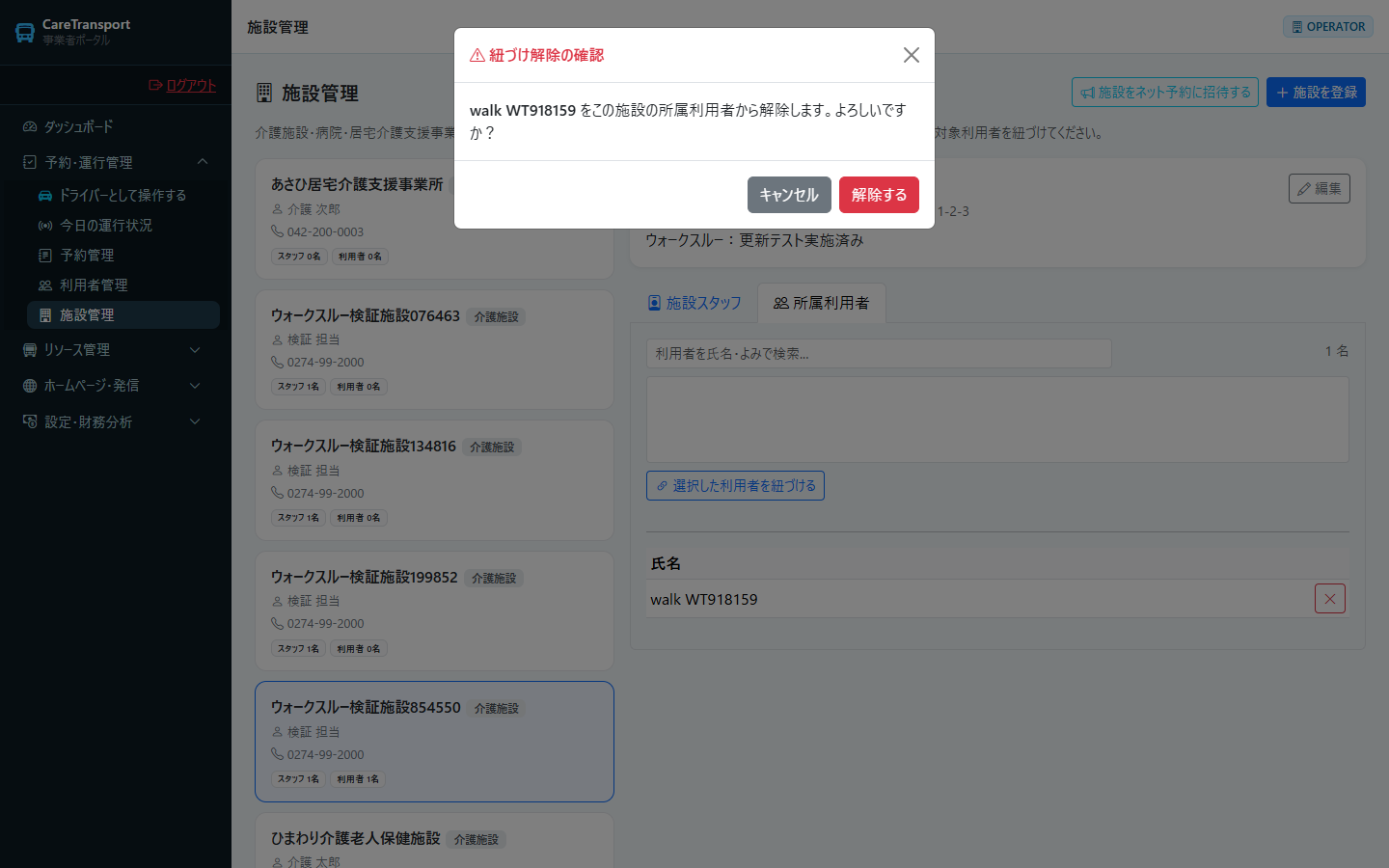Expand the 設定・財務分析 section
Image resolution: width=1389 pixels, height=868 pixels.
point(116,421)
